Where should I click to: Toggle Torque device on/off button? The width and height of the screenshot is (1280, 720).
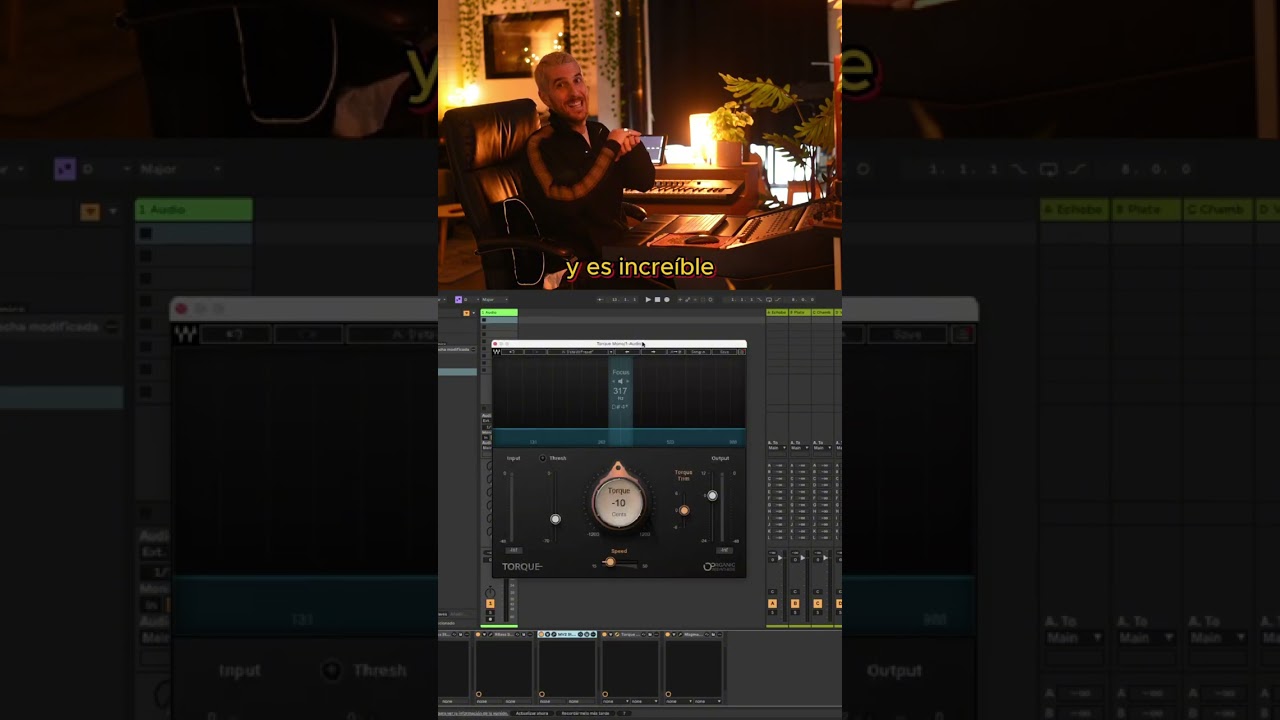click(x=604, y=634)
